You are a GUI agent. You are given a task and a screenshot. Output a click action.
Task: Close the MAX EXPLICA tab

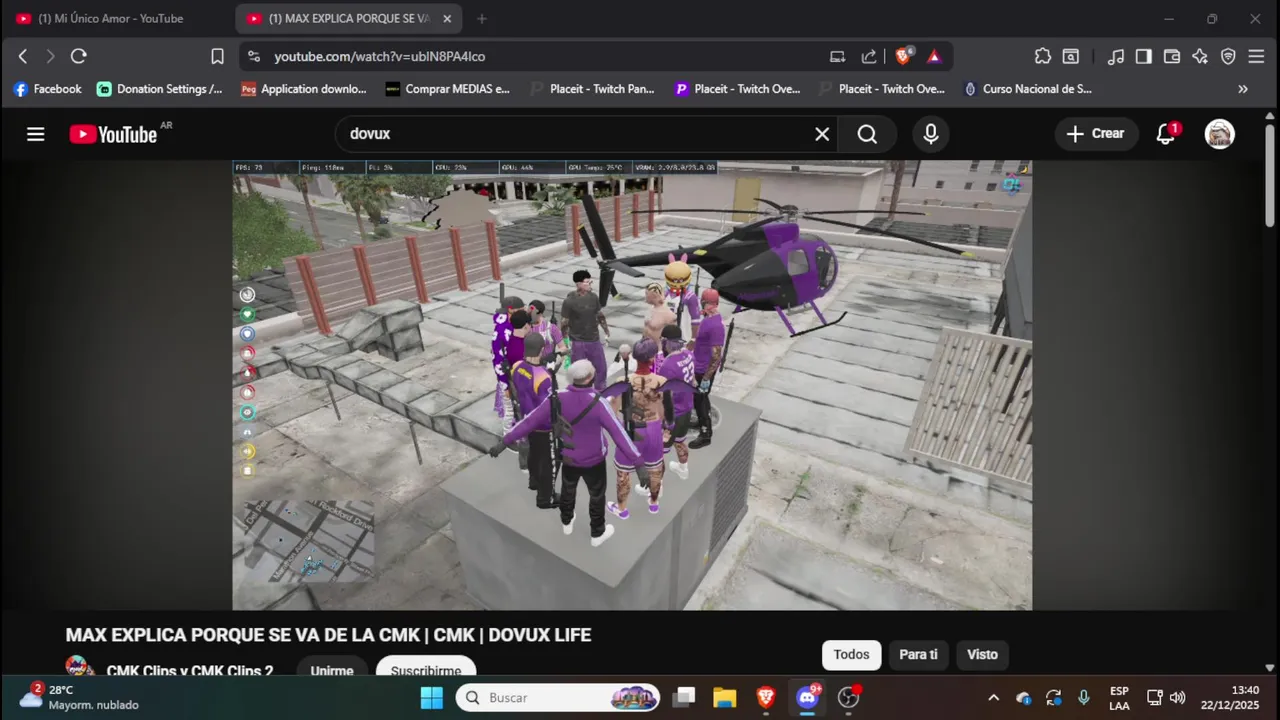click(447, 19)
